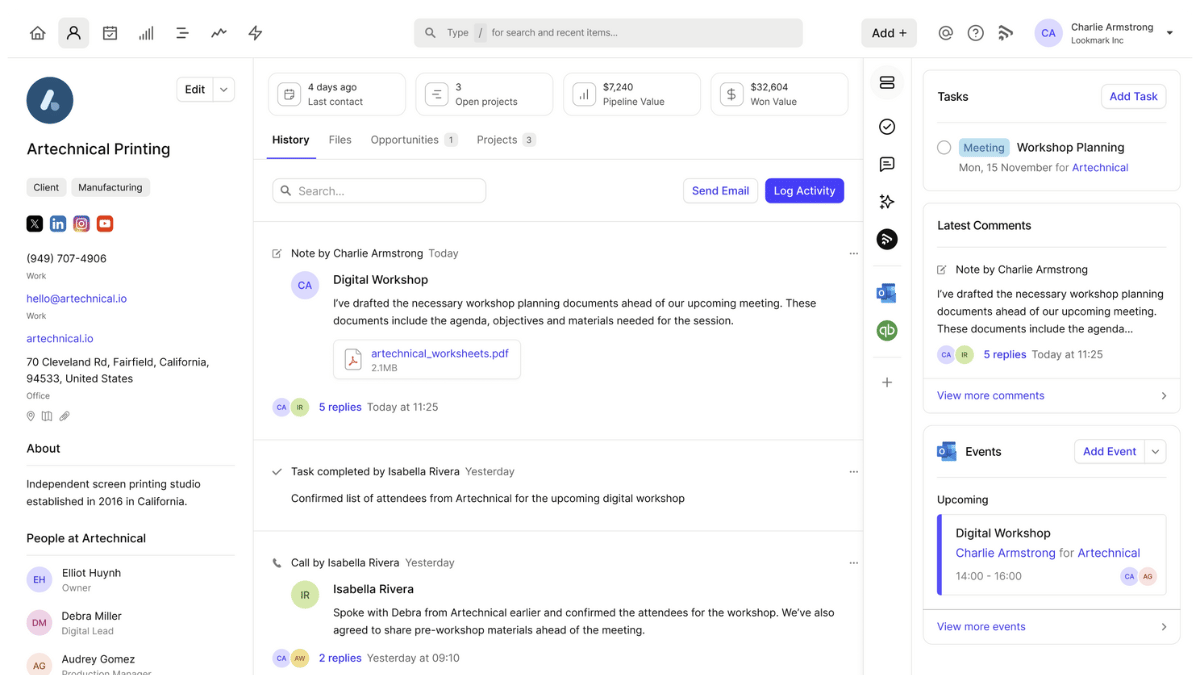The height and width of the screenshot is (675, 1200).
Task: Mark Workshop Planning task as complete
Action: pos(944,148)
